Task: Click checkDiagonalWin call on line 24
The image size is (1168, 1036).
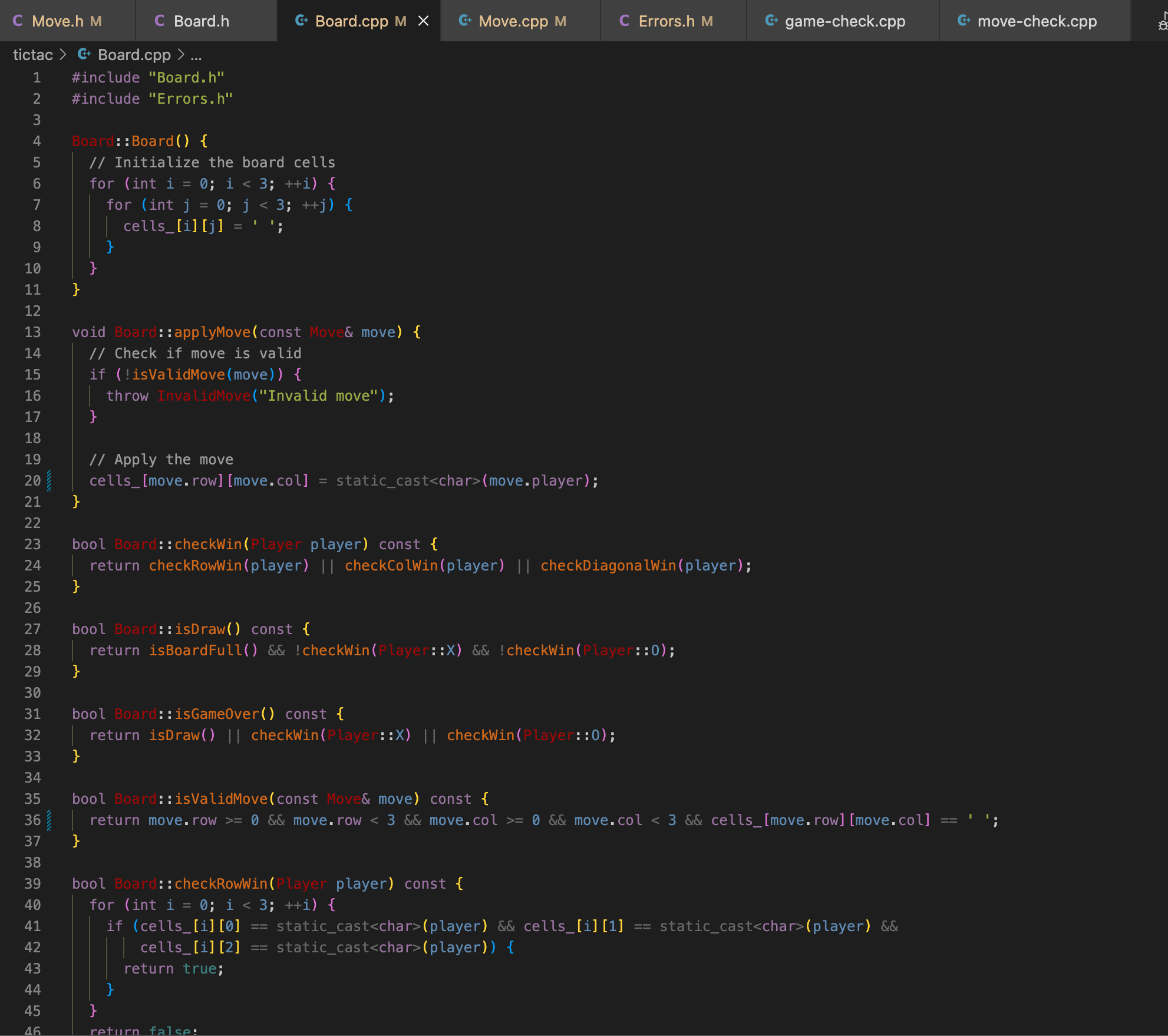Action: coord(608,566)
